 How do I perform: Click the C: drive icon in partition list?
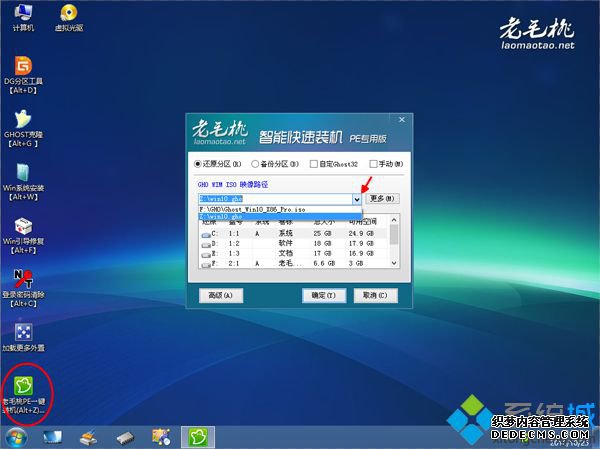coord(206,234)
